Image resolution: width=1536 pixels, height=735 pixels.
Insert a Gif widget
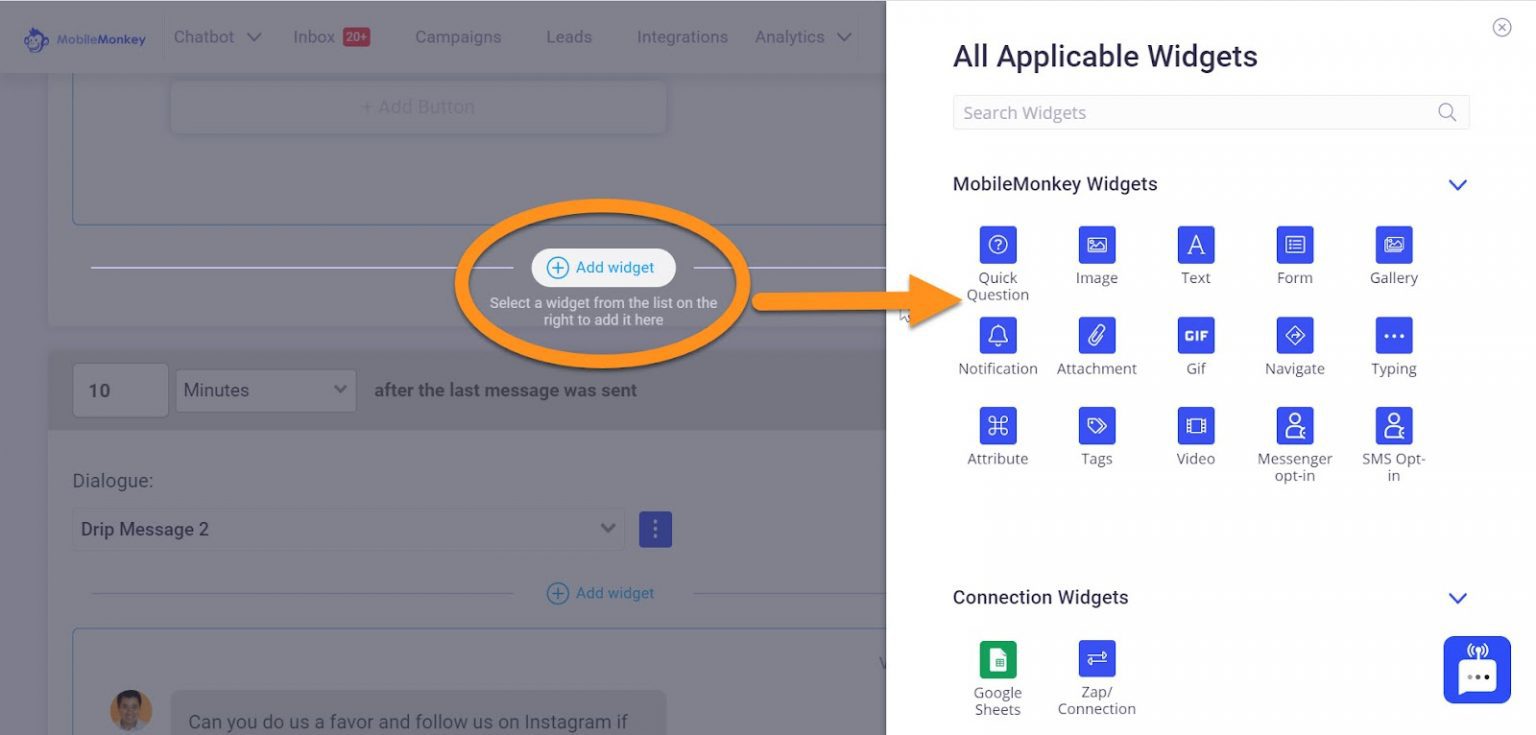1195,336
